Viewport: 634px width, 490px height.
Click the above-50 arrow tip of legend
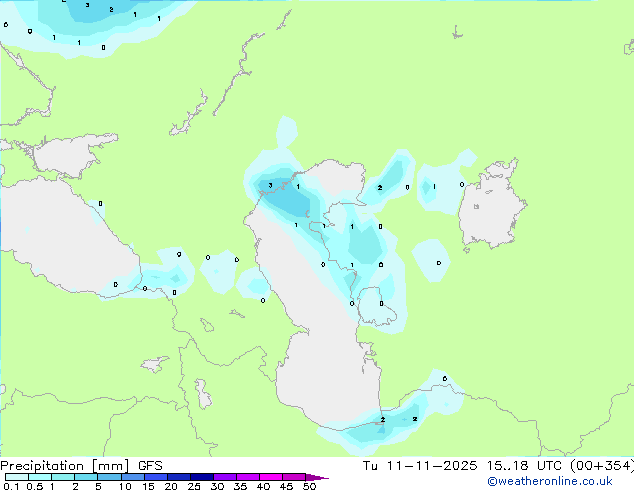click(x=317, y=477)
